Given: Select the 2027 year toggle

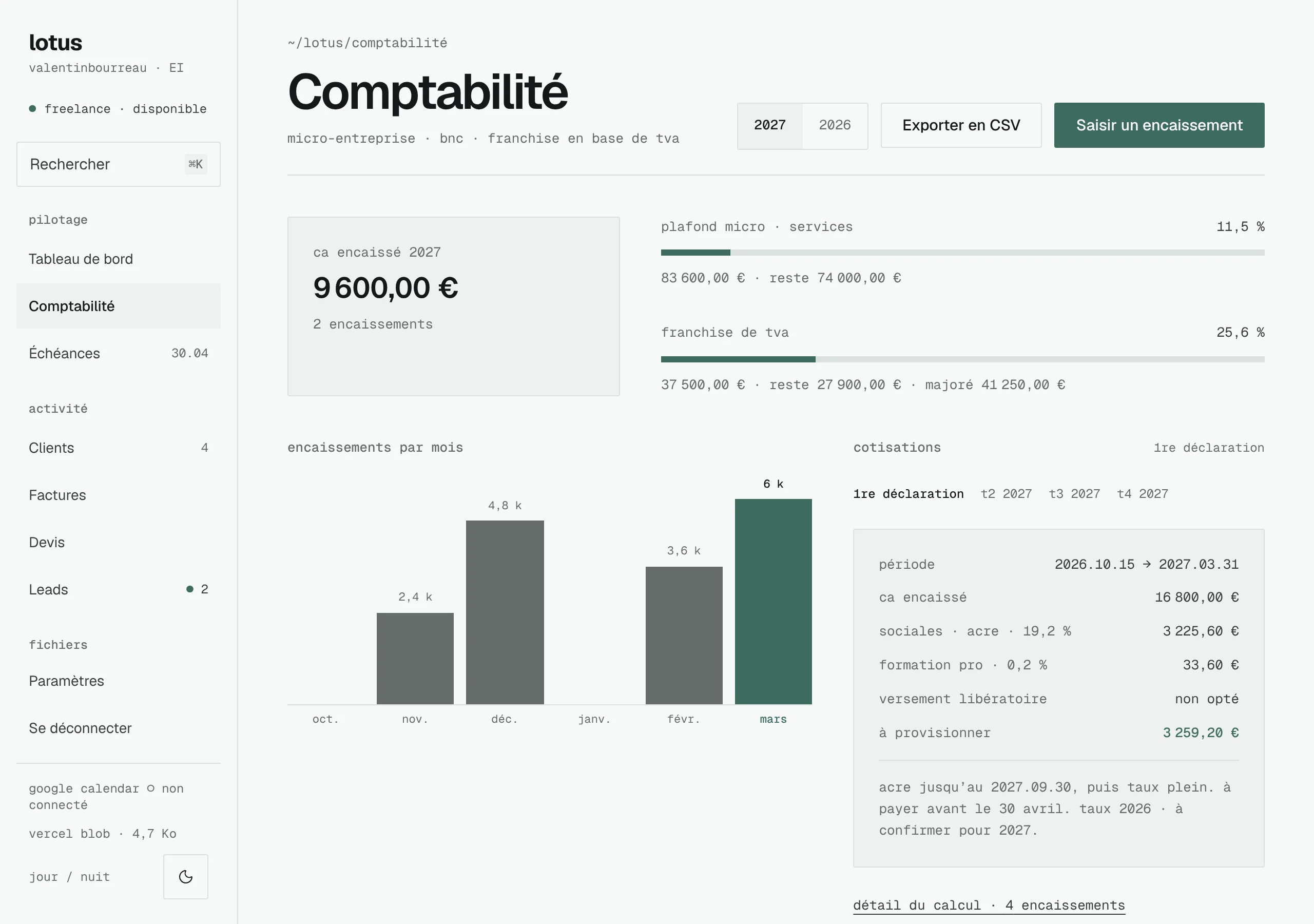Looking at the screenshot, I should pos(770,125).
